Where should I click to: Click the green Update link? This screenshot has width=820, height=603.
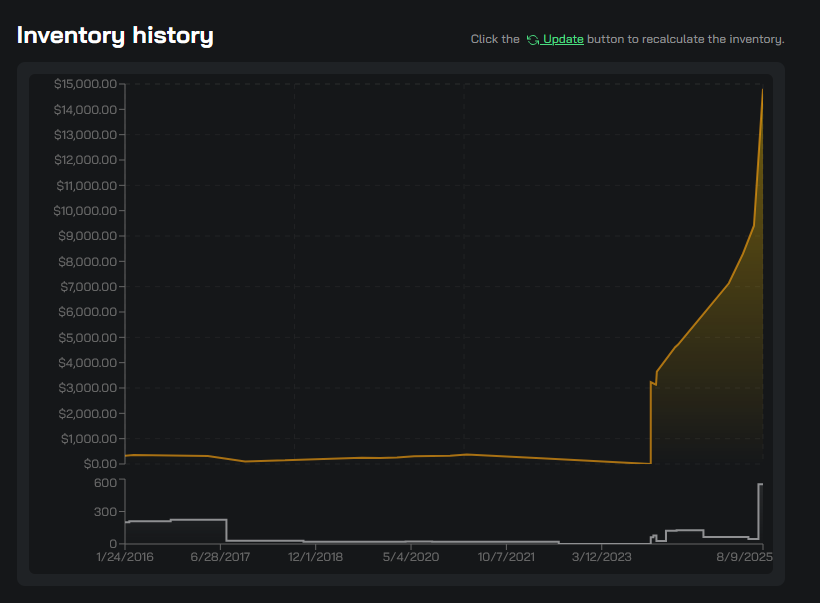coord(563,39)
